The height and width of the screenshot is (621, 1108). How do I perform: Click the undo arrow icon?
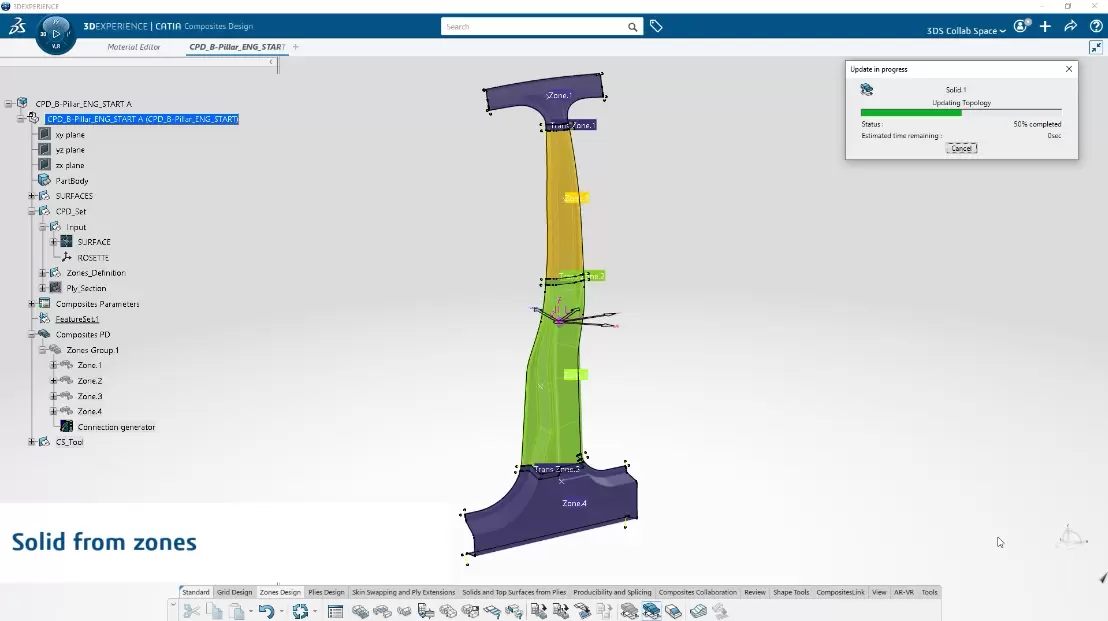pos(265,611)
